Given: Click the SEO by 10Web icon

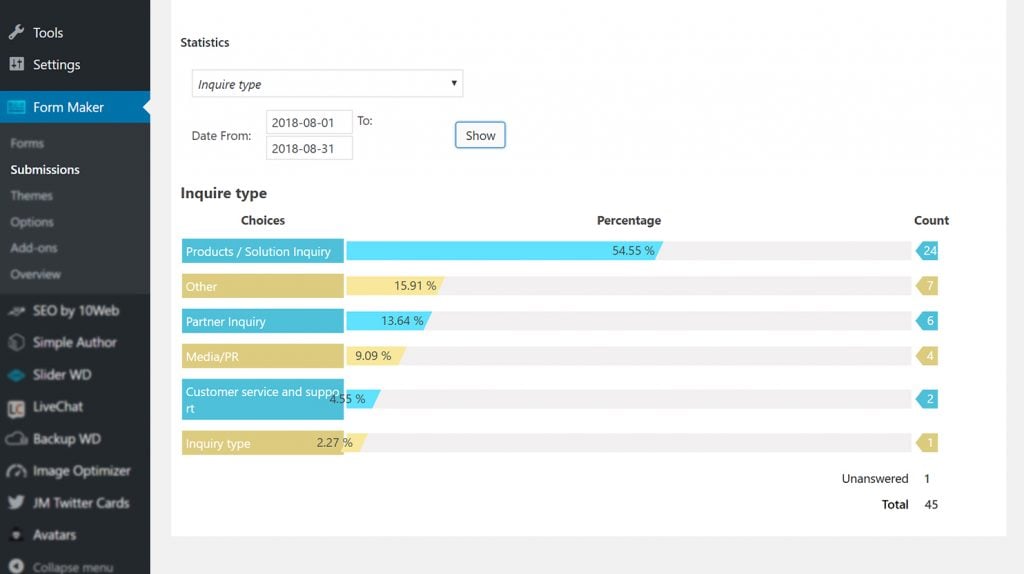Looking at the screenshot, I should [x=16, y=310].
